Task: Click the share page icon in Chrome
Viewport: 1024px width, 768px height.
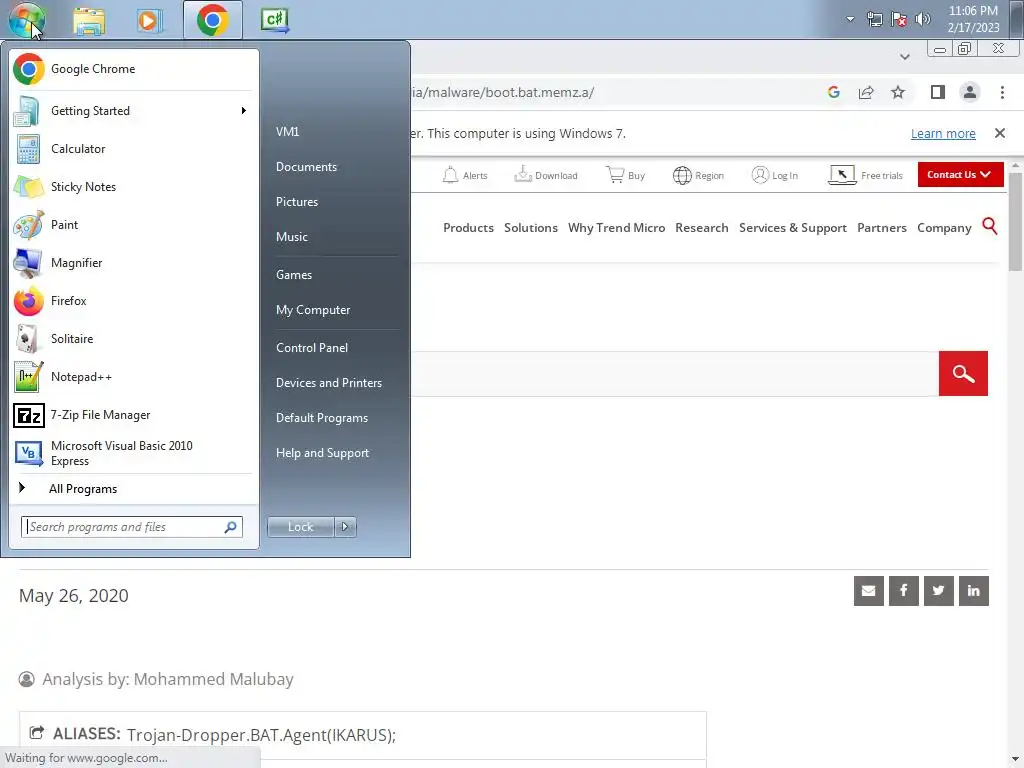Action: click(866, 92)
